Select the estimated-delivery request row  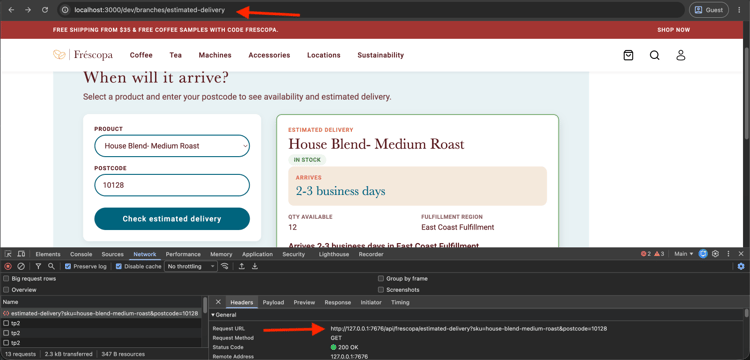tap(100, 314)
